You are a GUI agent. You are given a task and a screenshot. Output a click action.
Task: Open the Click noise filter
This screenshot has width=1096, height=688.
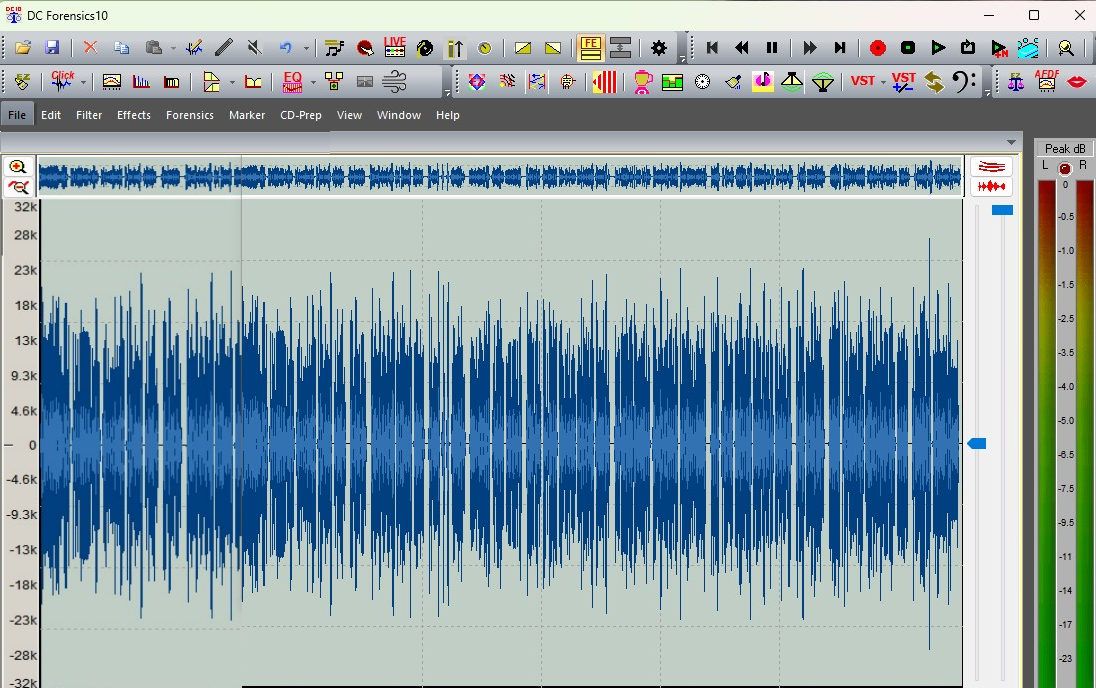(x=62, y=81)
